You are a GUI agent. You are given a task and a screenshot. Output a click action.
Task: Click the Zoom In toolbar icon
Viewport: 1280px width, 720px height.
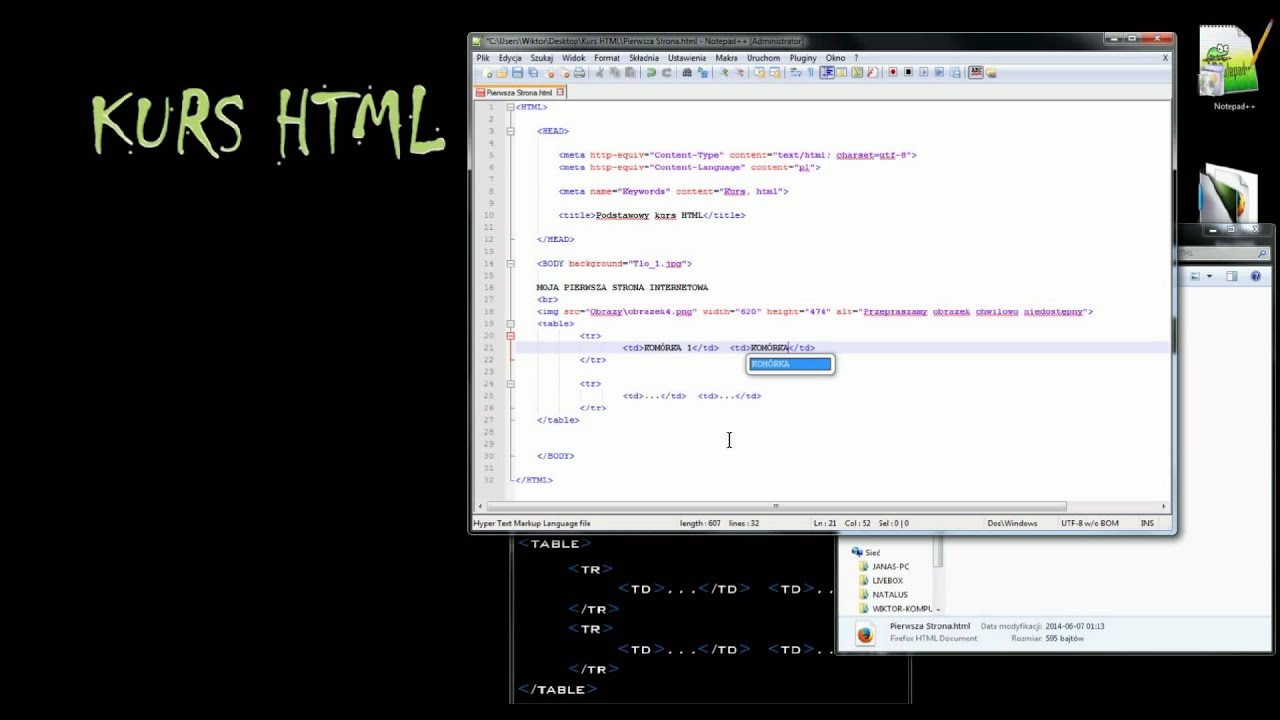tap(723, 72)
